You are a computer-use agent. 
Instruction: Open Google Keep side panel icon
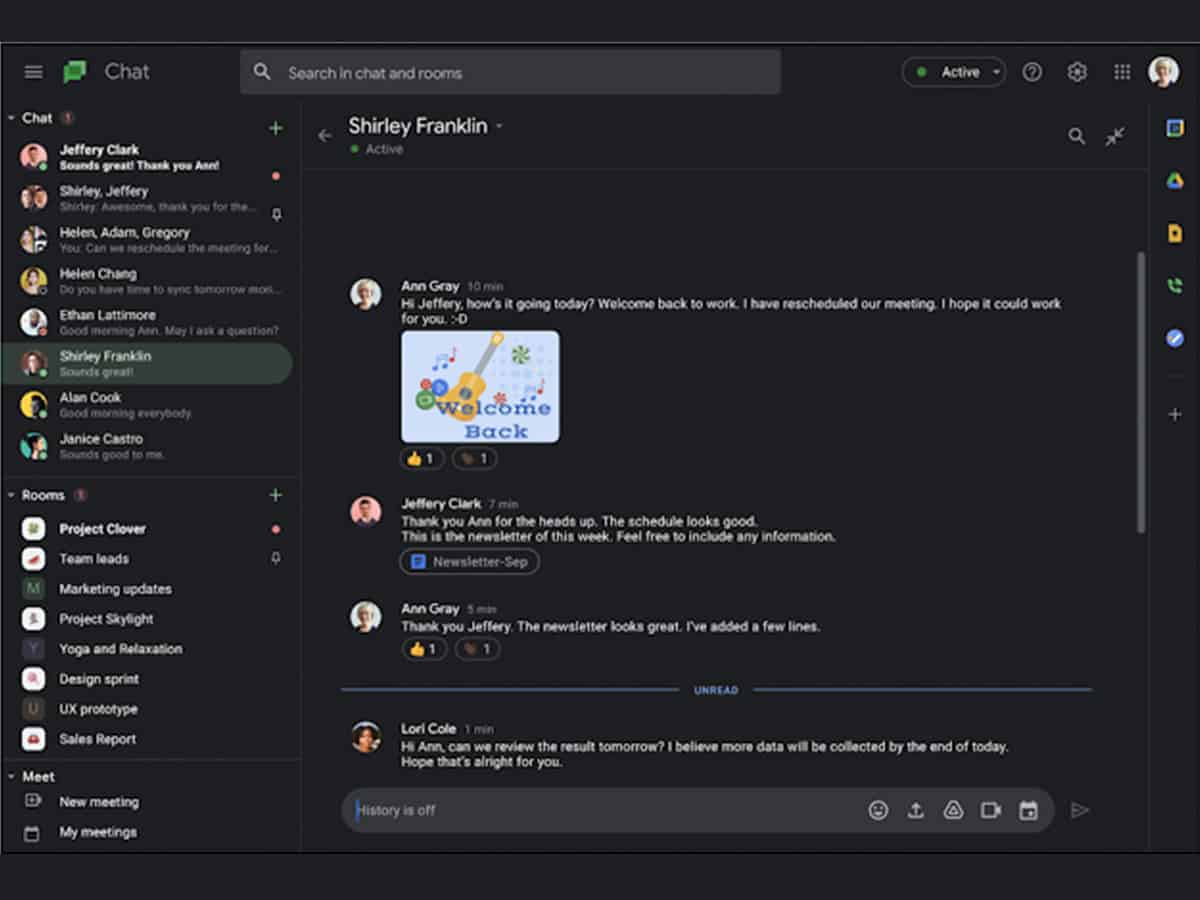tap(1175, 233)
